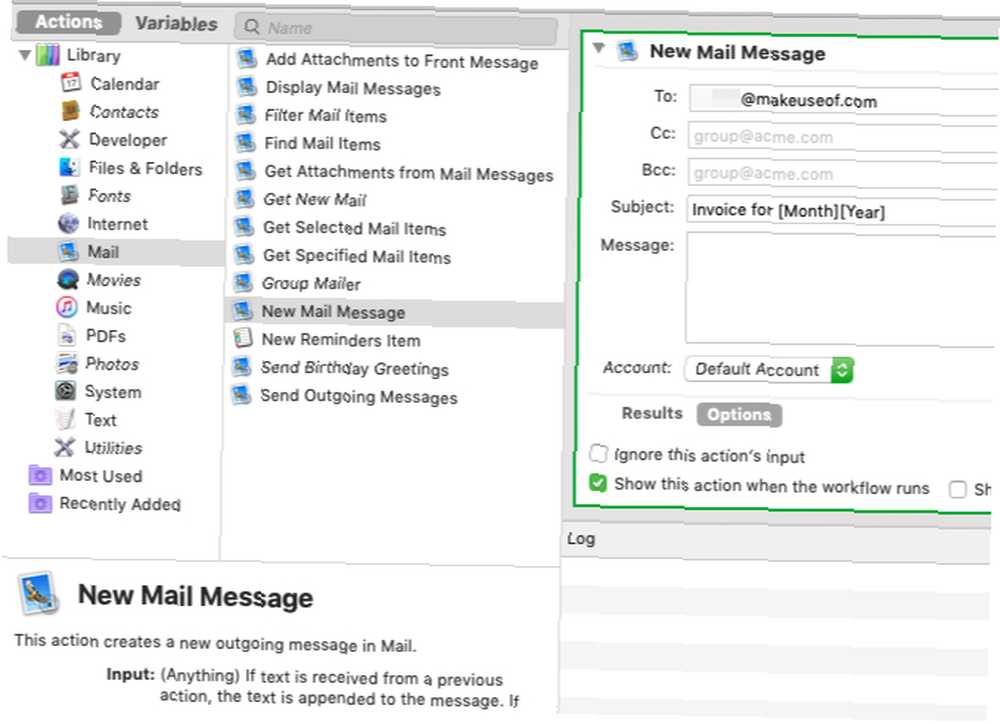Click the New Reminders Item action icon
The width and height of the screenshot is (1000, 724).
[242, 337]
